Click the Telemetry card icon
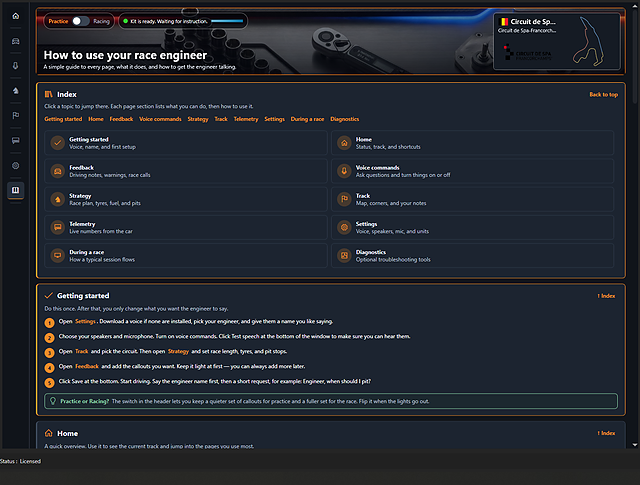The width and height of the screenshot is (640, 485). 58,227
